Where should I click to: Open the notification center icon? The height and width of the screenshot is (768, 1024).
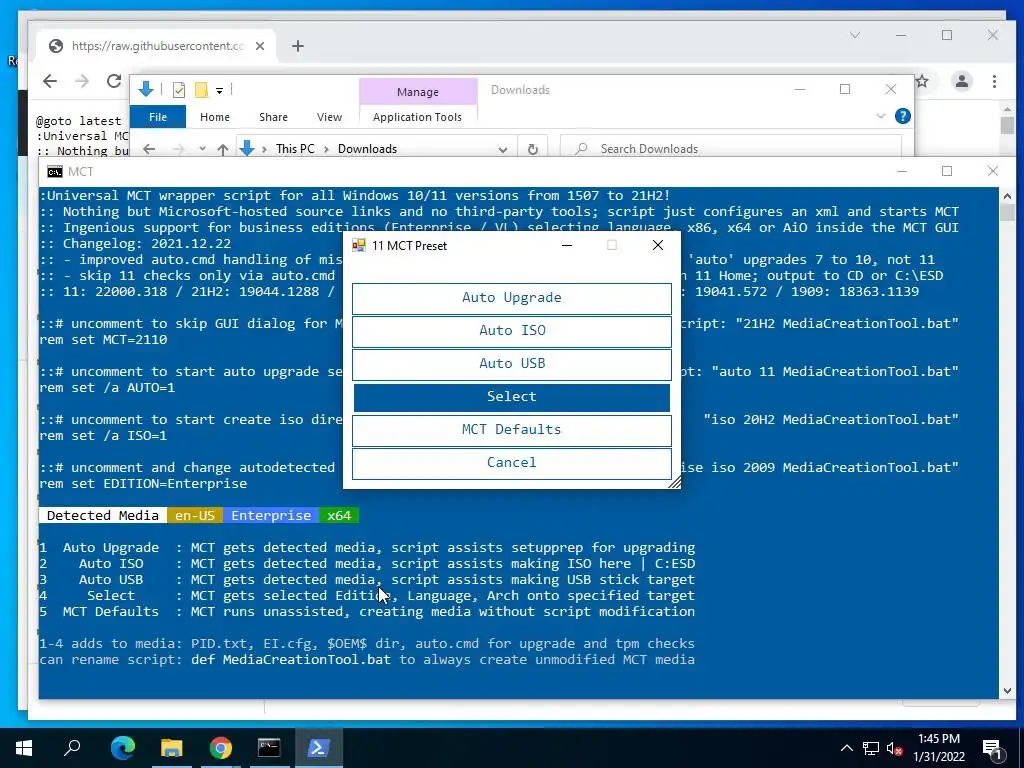pos(992,748)
